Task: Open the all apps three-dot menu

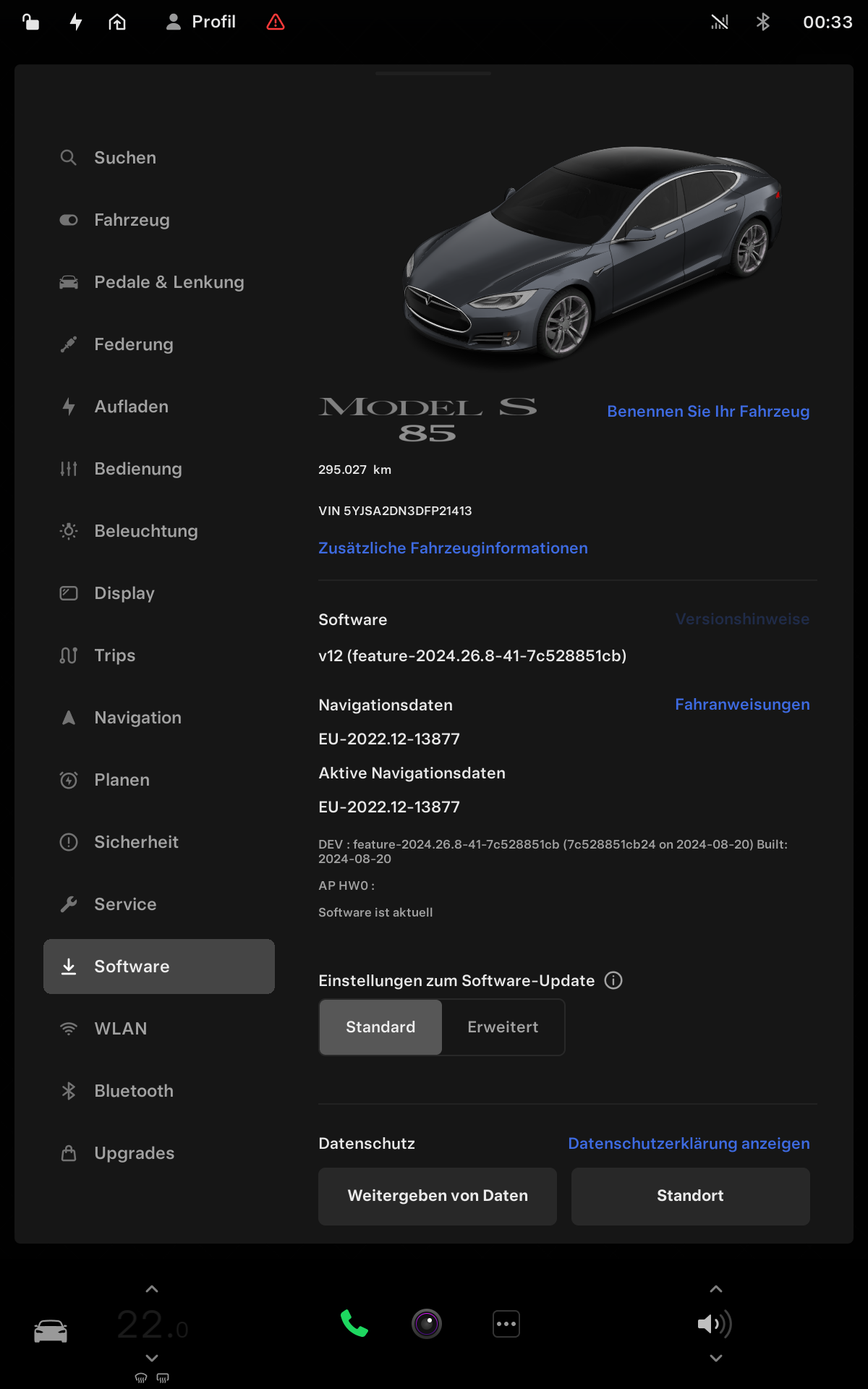Action: 506,1324
